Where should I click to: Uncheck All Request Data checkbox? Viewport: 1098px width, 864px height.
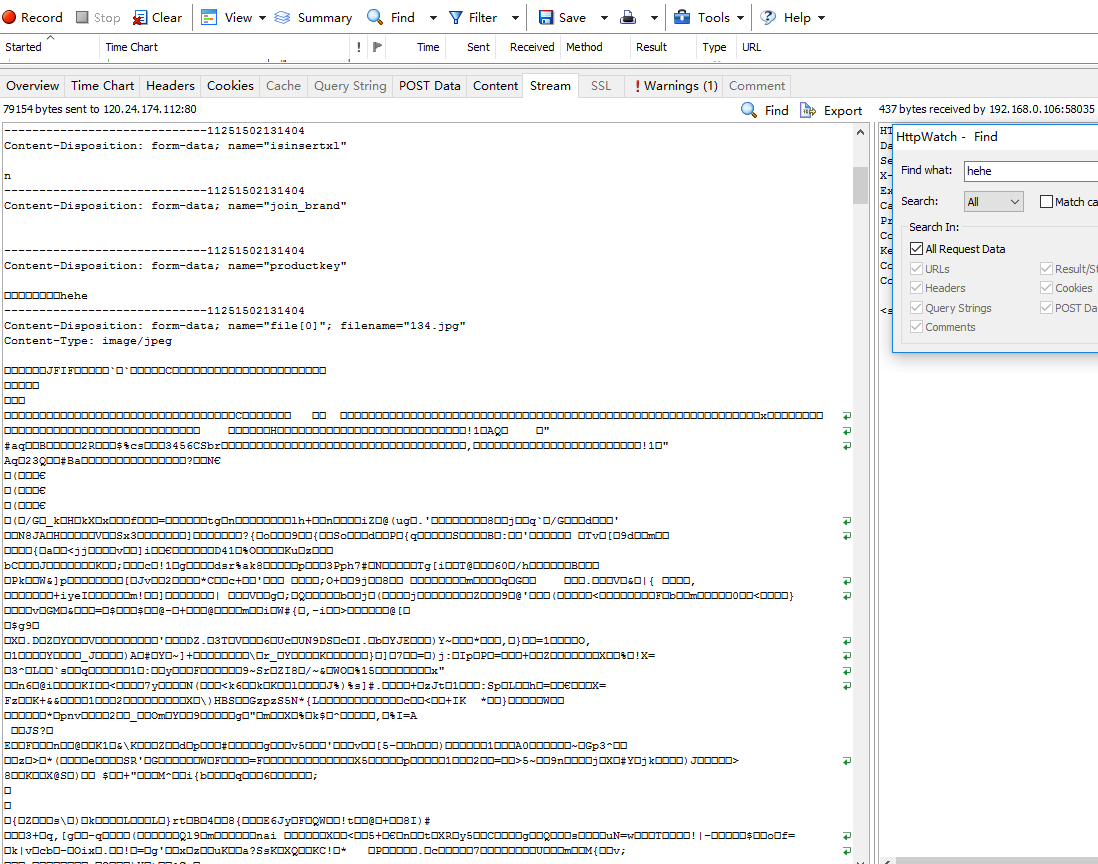click(916, 249)
